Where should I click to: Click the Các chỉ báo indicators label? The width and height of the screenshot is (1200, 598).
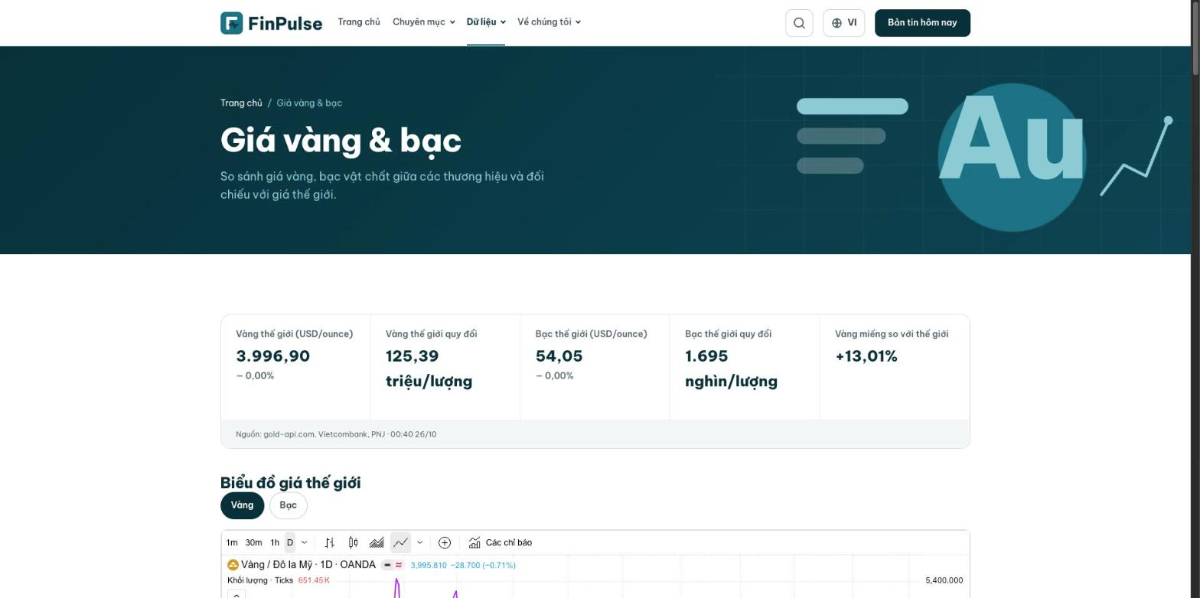coord(509,543)
